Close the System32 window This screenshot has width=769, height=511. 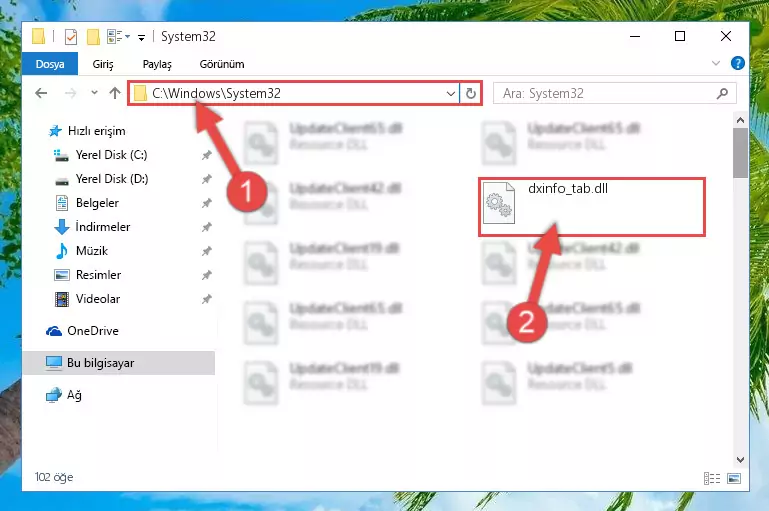pos(726,36)
